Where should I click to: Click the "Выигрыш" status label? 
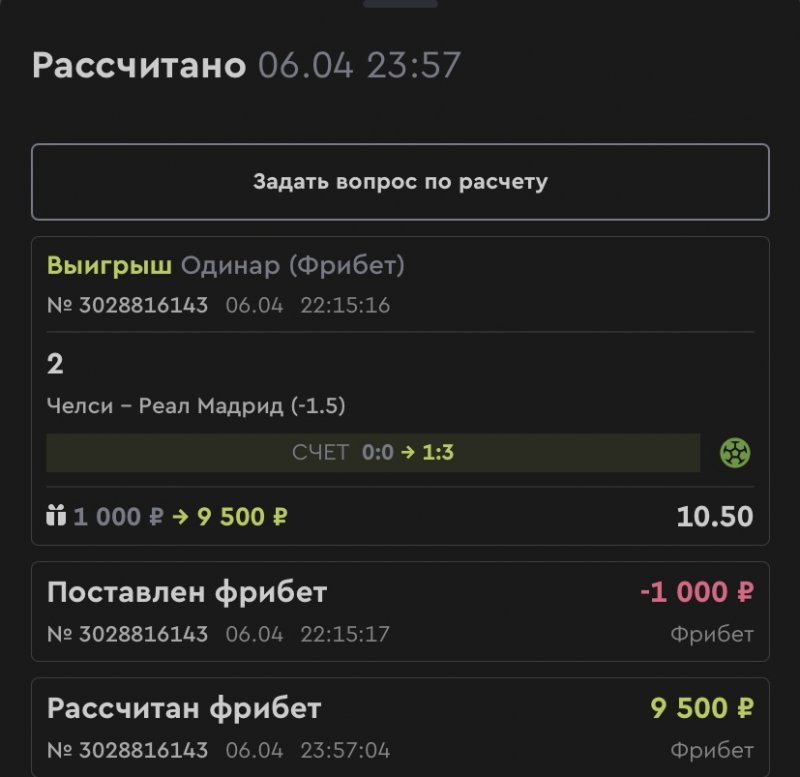tap(110, 266)
